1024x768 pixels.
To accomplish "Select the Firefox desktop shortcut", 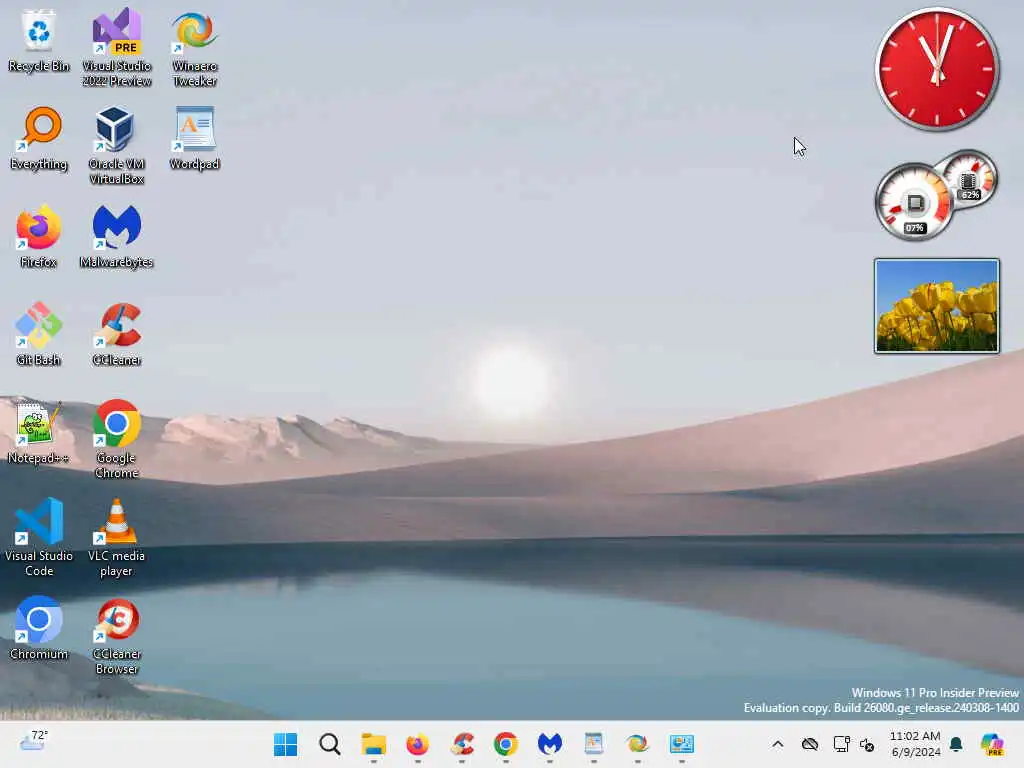I will coord(39,236).
